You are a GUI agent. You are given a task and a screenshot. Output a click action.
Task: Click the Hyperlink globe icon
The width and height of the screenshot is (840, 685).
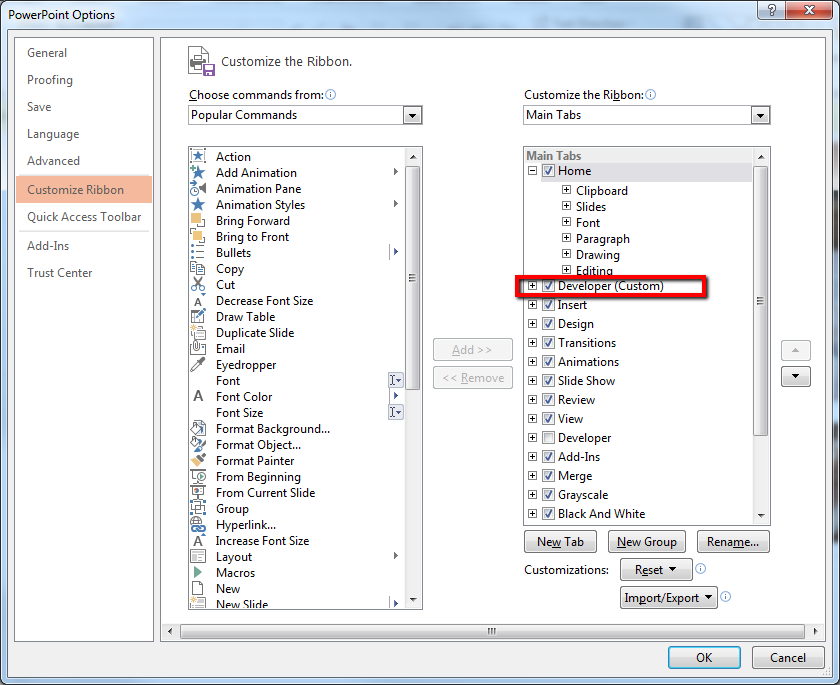pyautogui.click(x=198, y=524)
